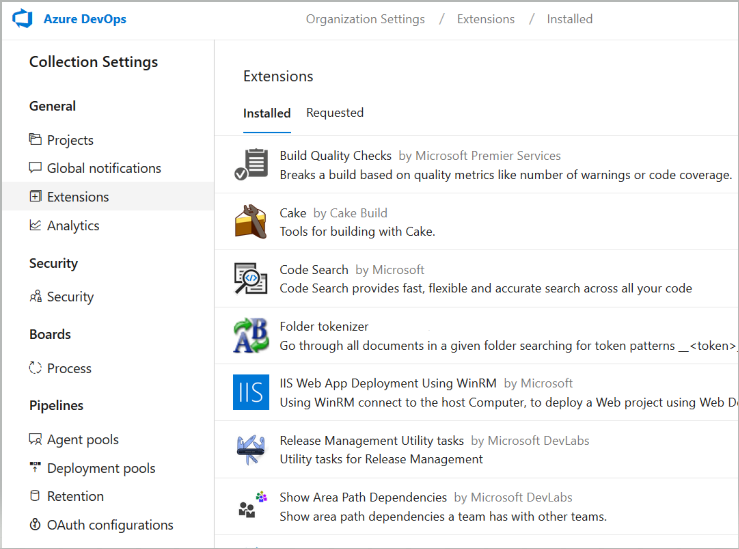Click the Code Search magnifier icon

click(251, 279)
